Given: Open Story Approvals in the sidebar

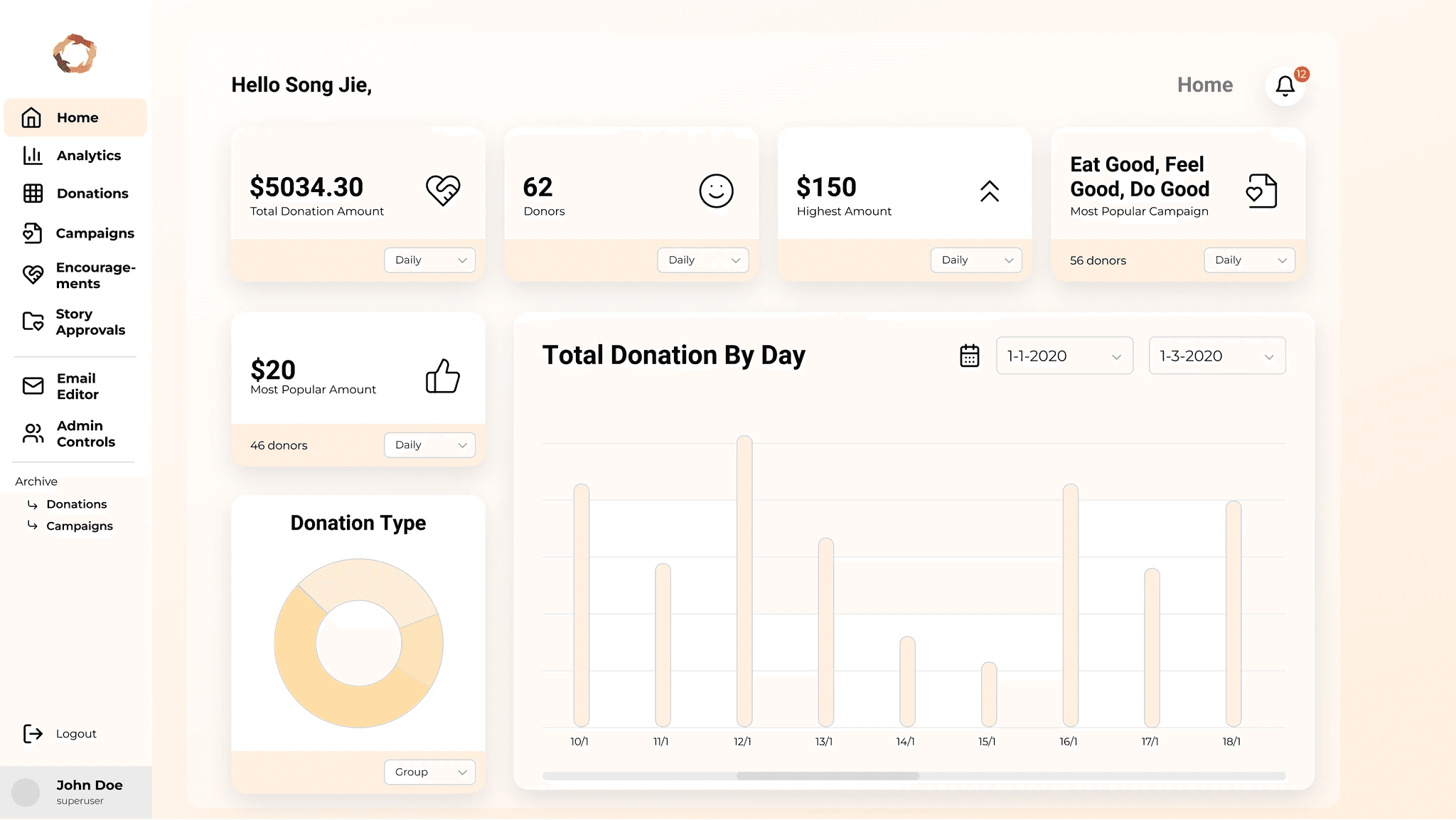Looking at the screenshot, I should (x=90, y=322).
